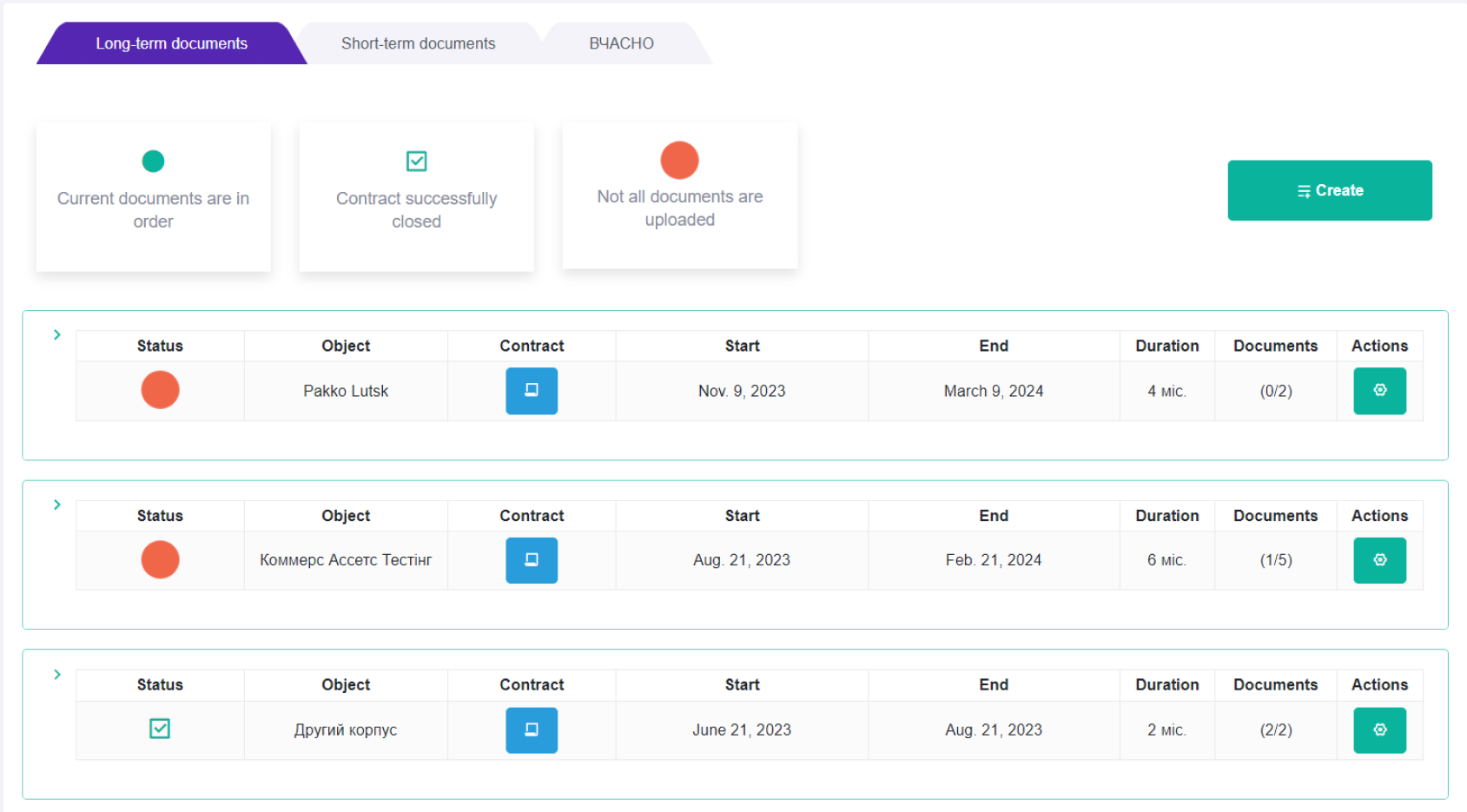Expand the Другий корпус contract row
The width and height of the screenshot is (1467, 812).
point(57,675)
